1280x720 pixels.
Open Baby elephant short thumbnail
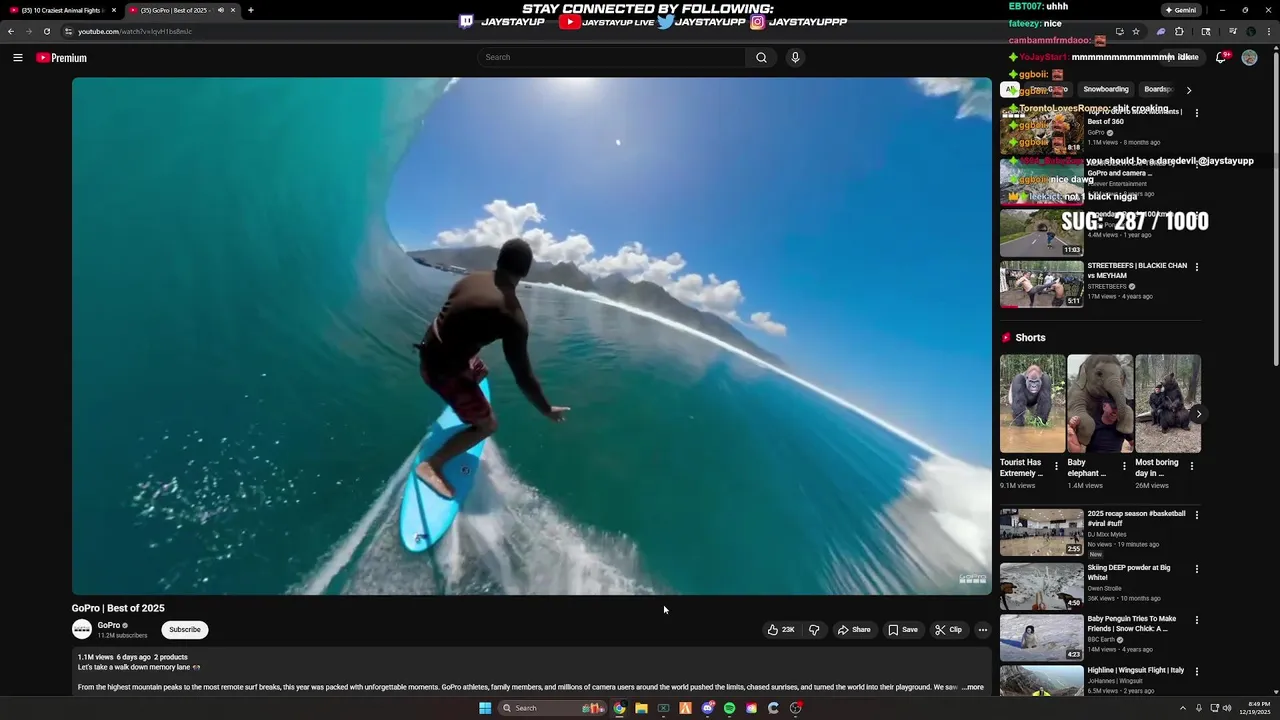[x=1100, y=403]
